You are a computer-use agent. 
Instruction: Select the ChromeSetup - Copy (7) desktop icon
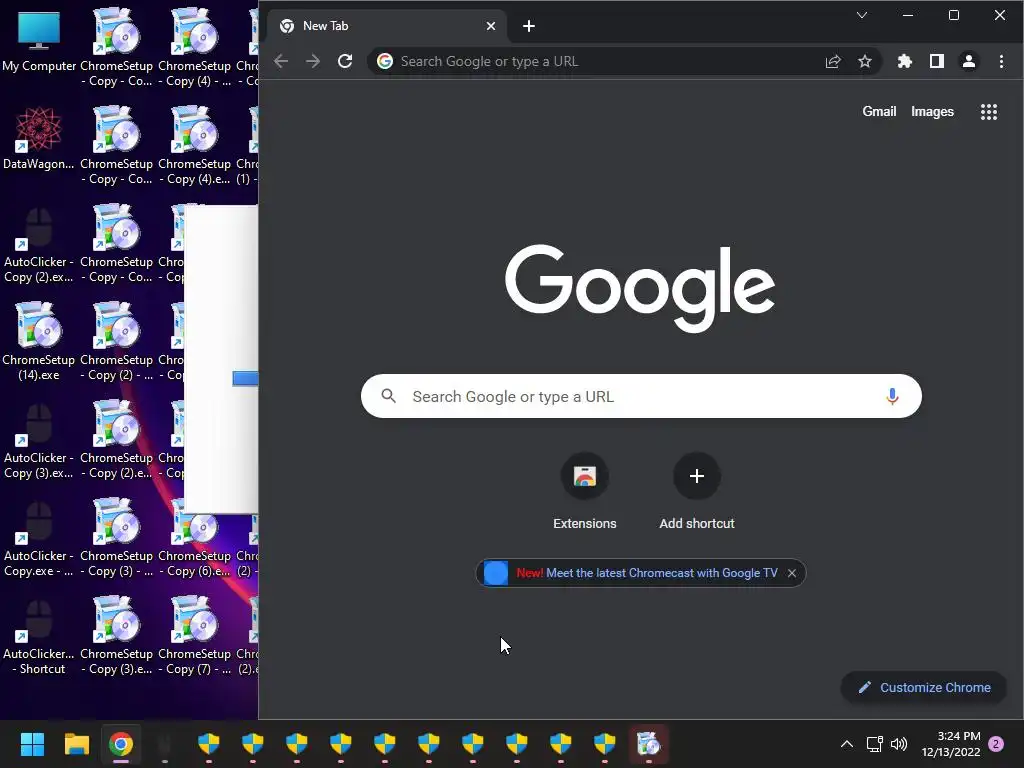point(195,637)
